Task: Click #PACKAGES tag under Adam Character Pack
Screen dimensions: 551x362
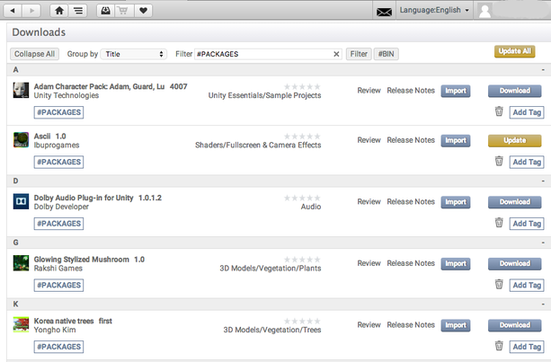Action: [x=59, y=112]
